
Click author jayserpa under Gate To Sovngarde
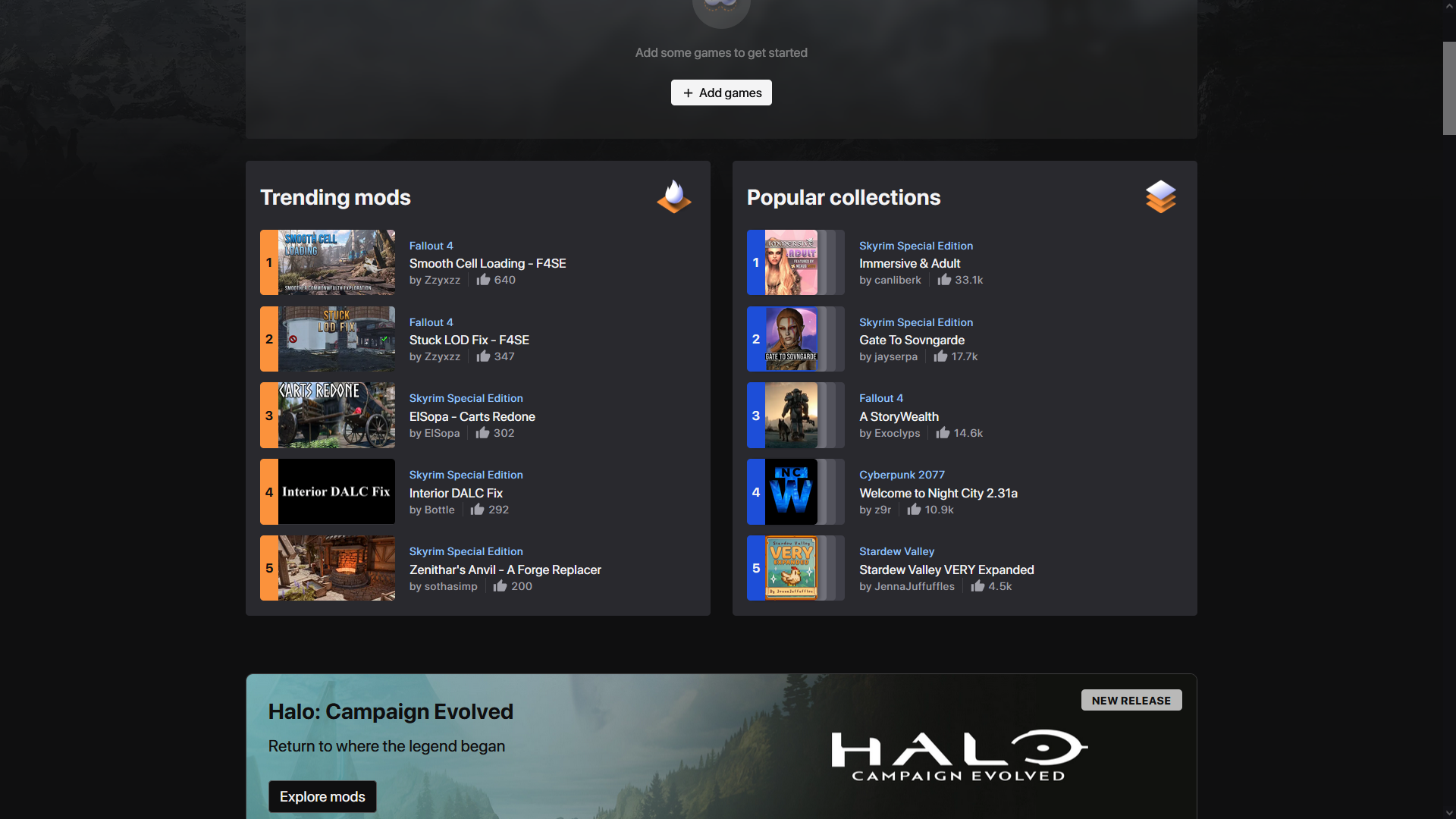896,356
